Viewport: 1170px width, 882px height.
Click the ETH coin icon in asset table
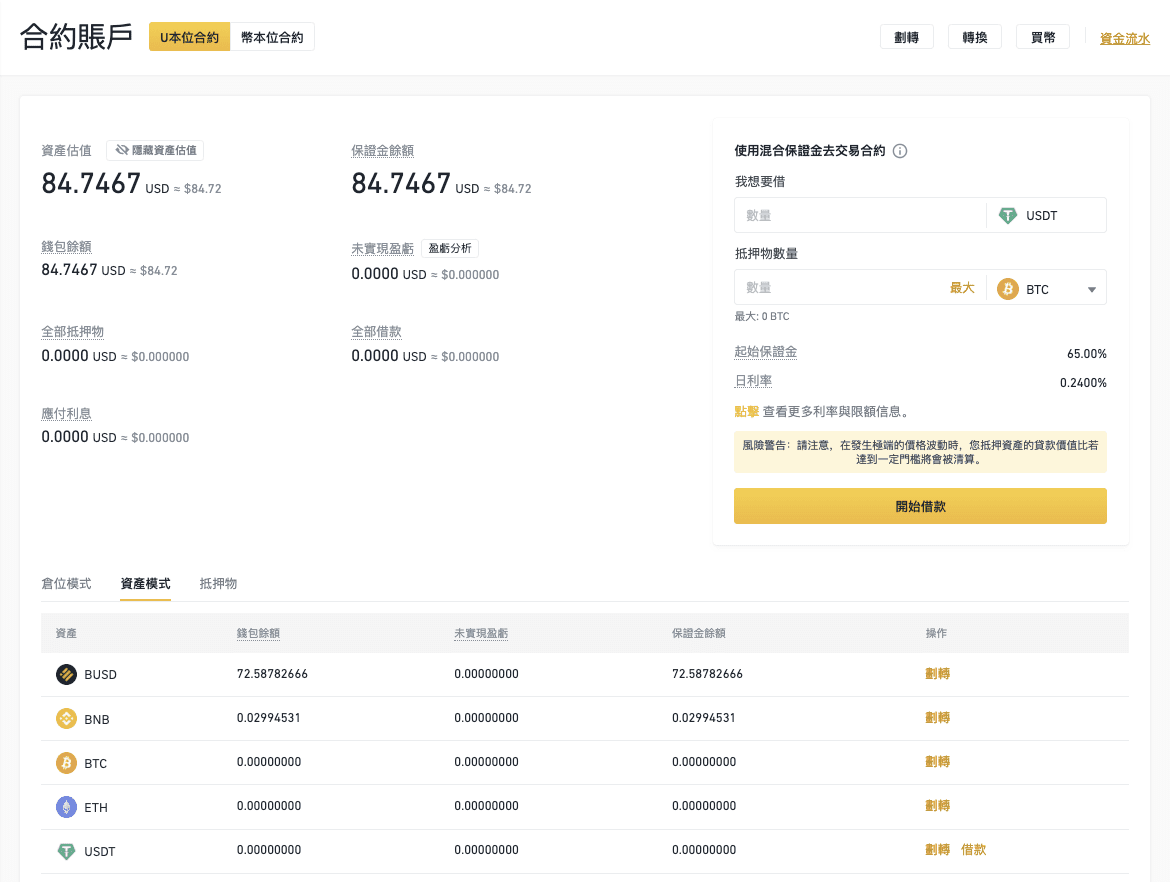pos(66,807)
